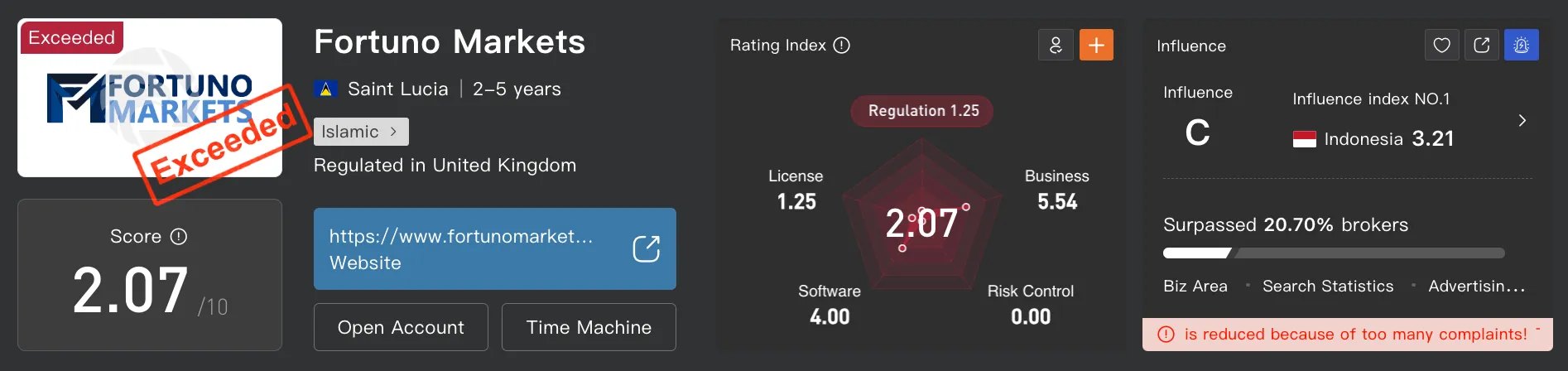
Task: Click the License 1.25 score
Action: tap(796, 189)
